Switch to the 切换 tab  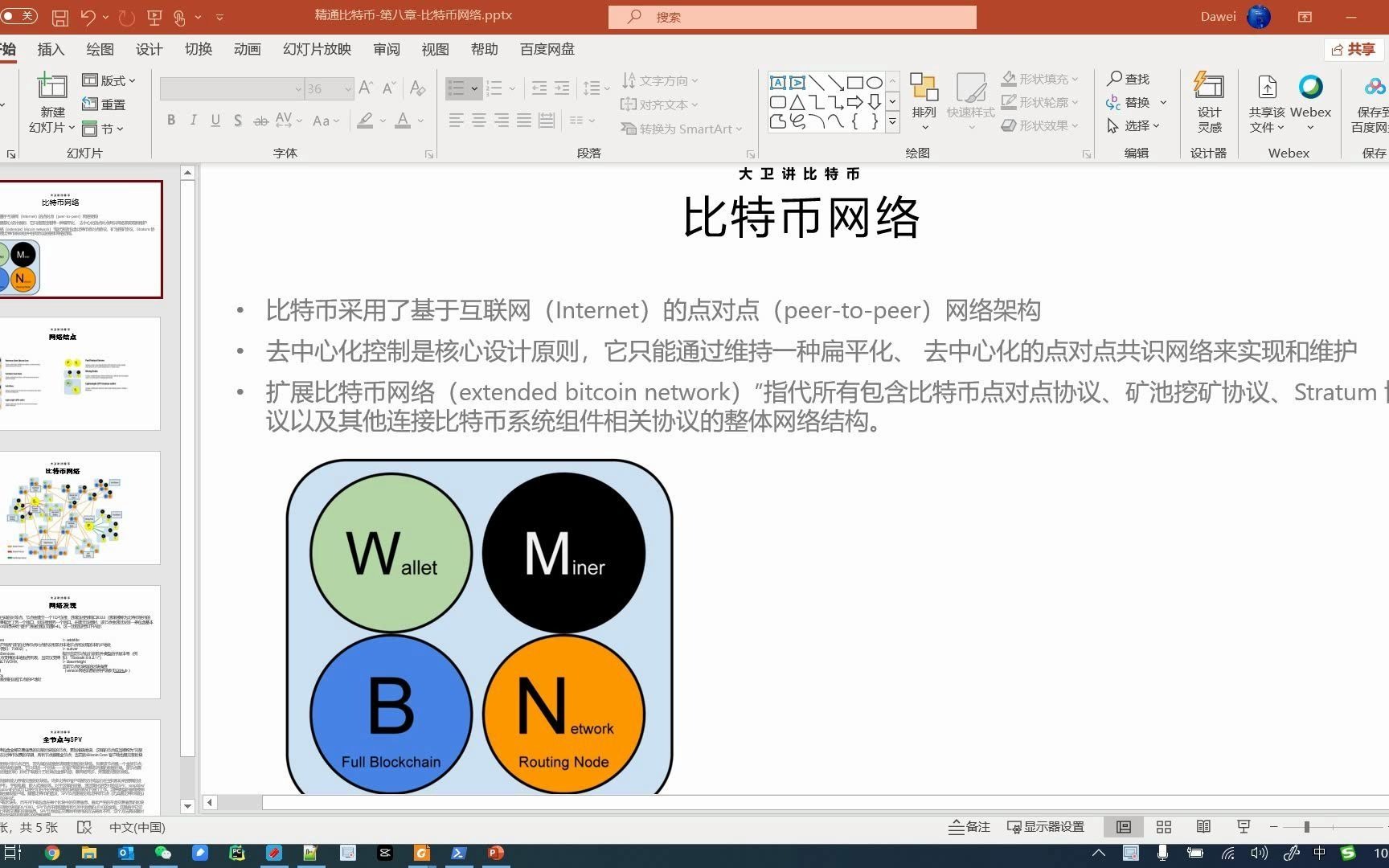coord(199,49)
